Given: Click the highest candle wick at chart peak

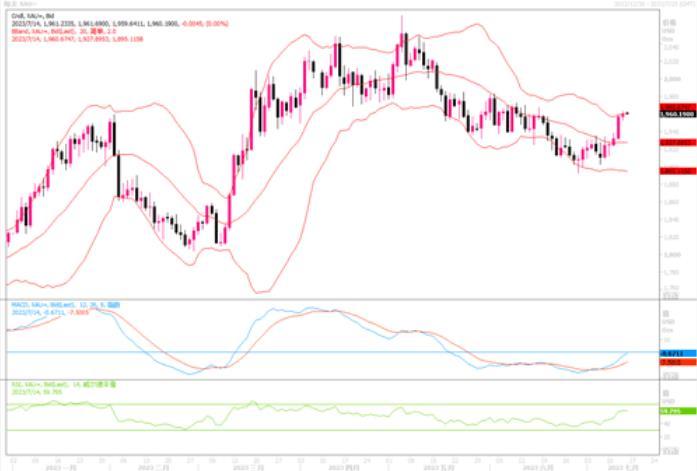Looking at the screenshot, I should pyautogui.click(x=402, y=22).
